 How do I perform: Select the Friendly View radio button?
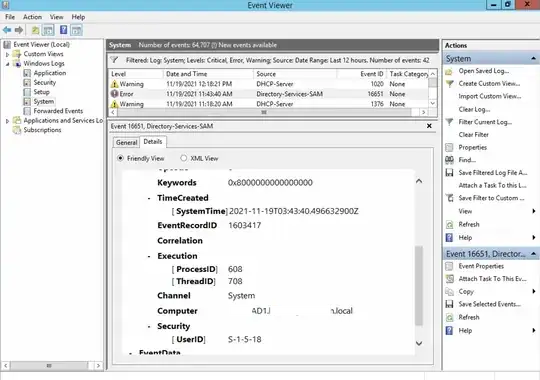point(121,158)
